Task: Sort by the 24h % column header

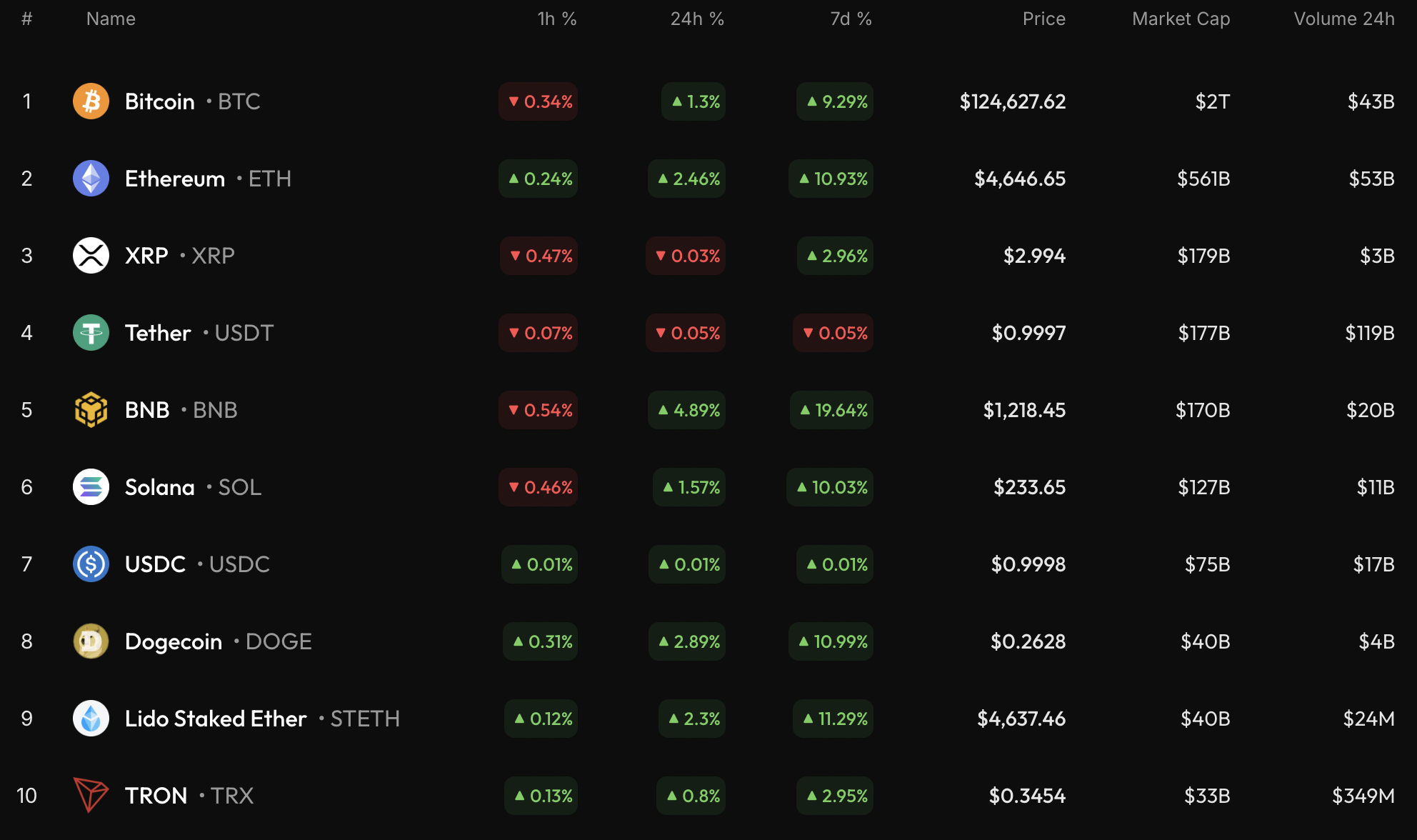Action: pos(697,19)
